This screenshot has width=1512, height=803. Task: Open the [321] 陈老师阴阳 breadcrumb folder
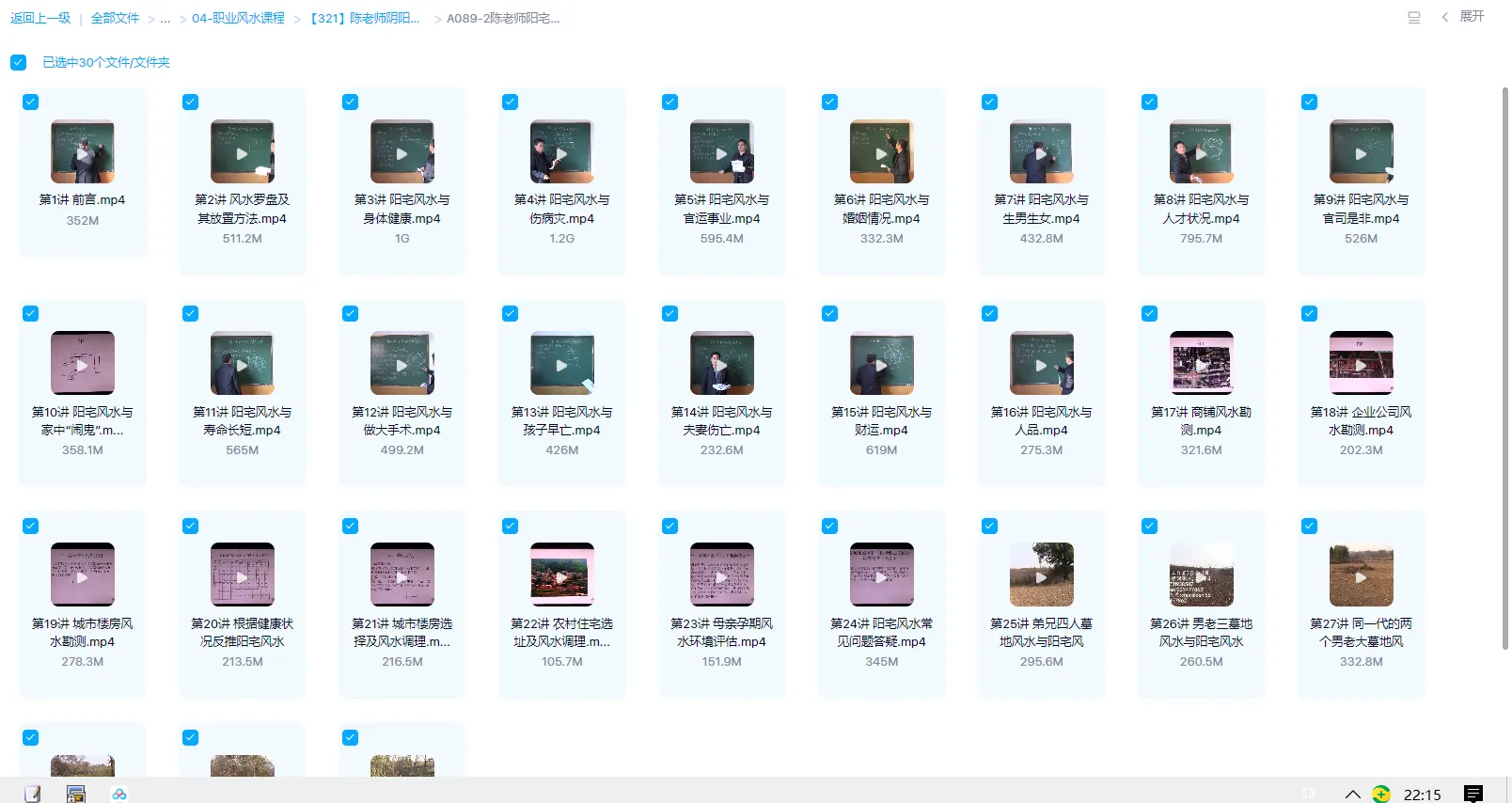pyautogui.click(x=365, y=18)
